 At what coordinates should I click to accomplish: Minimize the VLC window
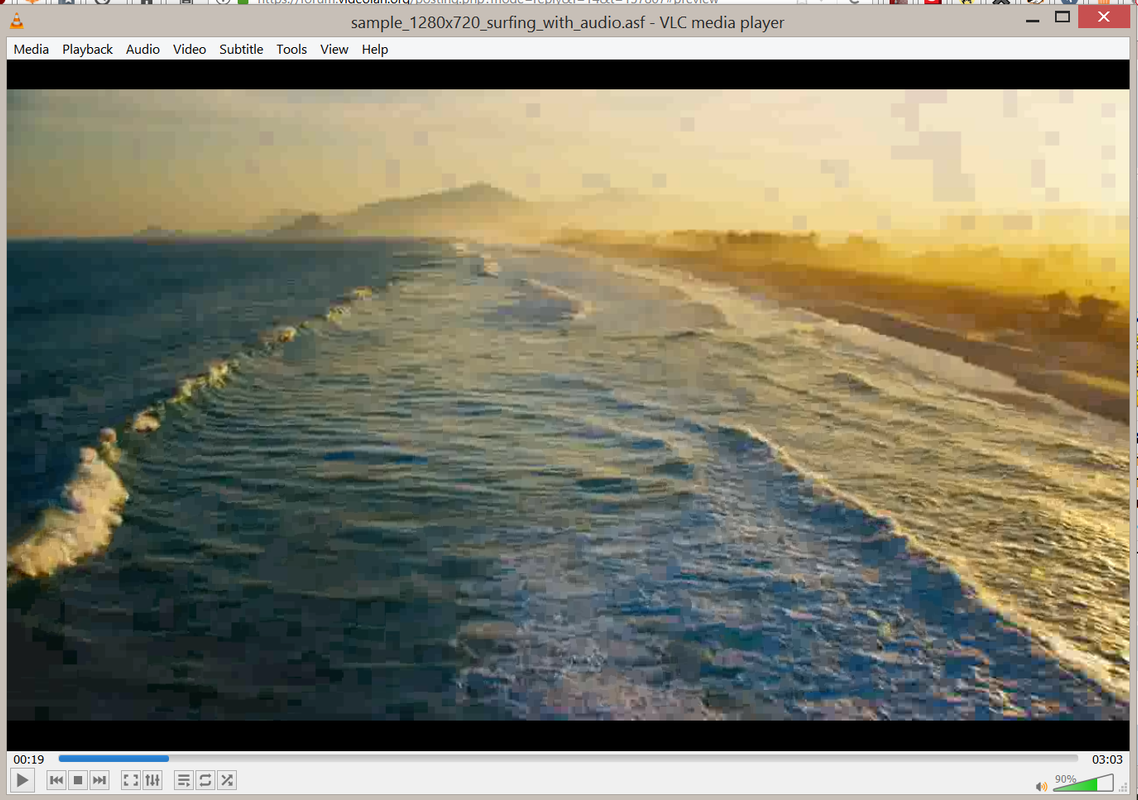coord(1032,19)
